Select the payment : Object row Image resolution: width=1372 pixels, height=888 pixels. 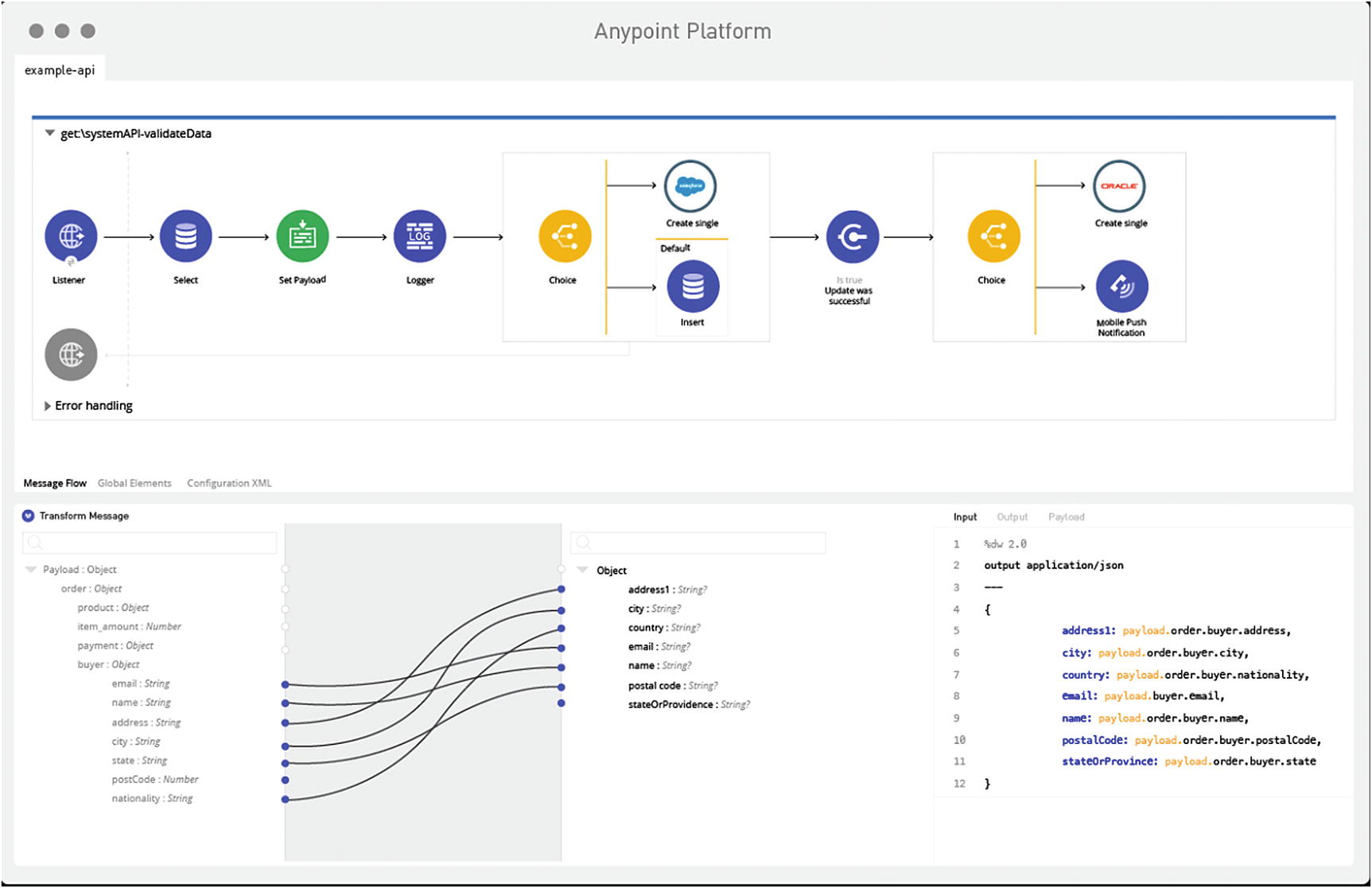pos(115,646)
